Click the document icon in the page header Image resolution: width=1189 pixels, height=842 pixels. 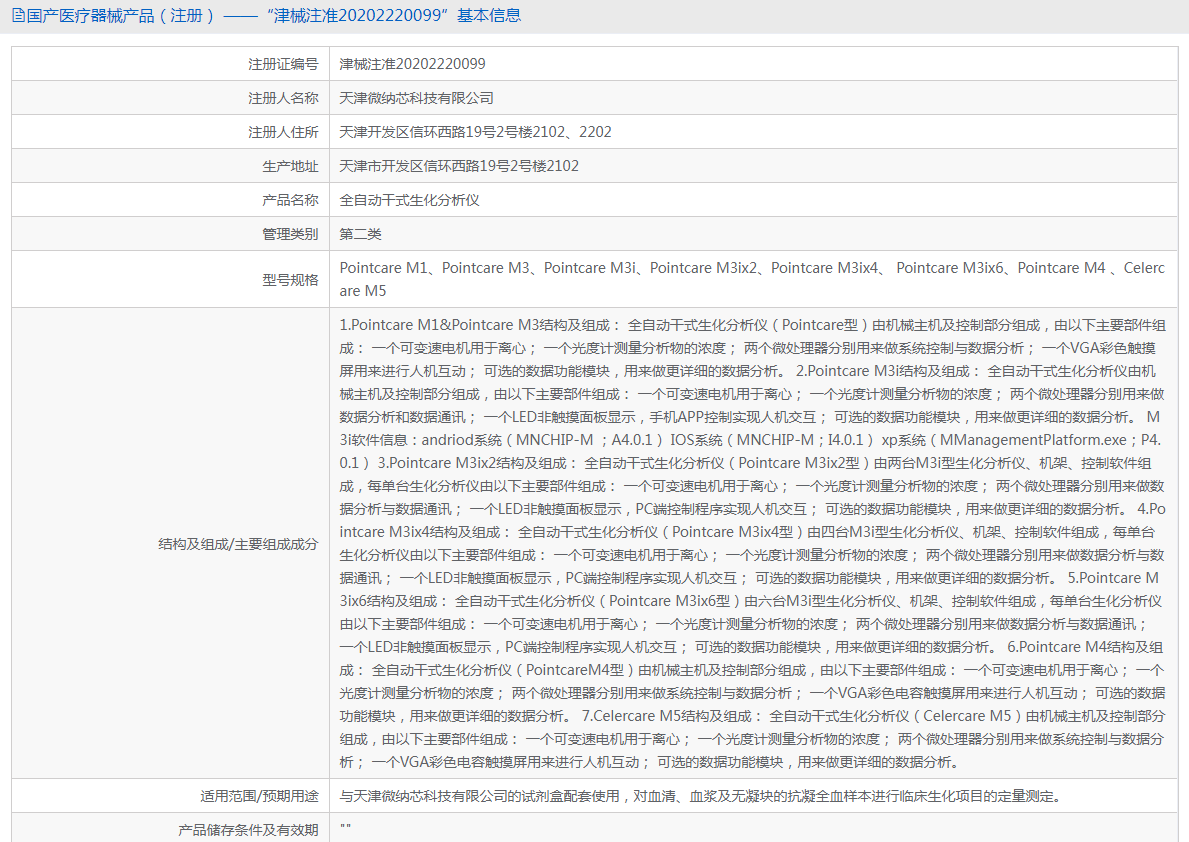click(x=18, y=16)
